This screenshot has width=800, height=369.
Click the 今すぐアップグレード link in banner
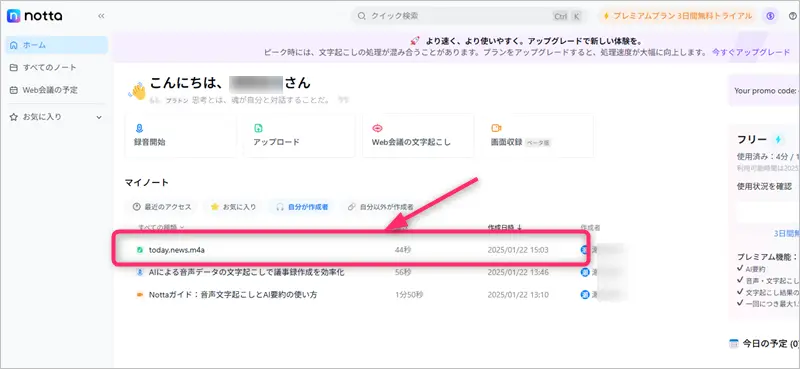pos(751,52)
